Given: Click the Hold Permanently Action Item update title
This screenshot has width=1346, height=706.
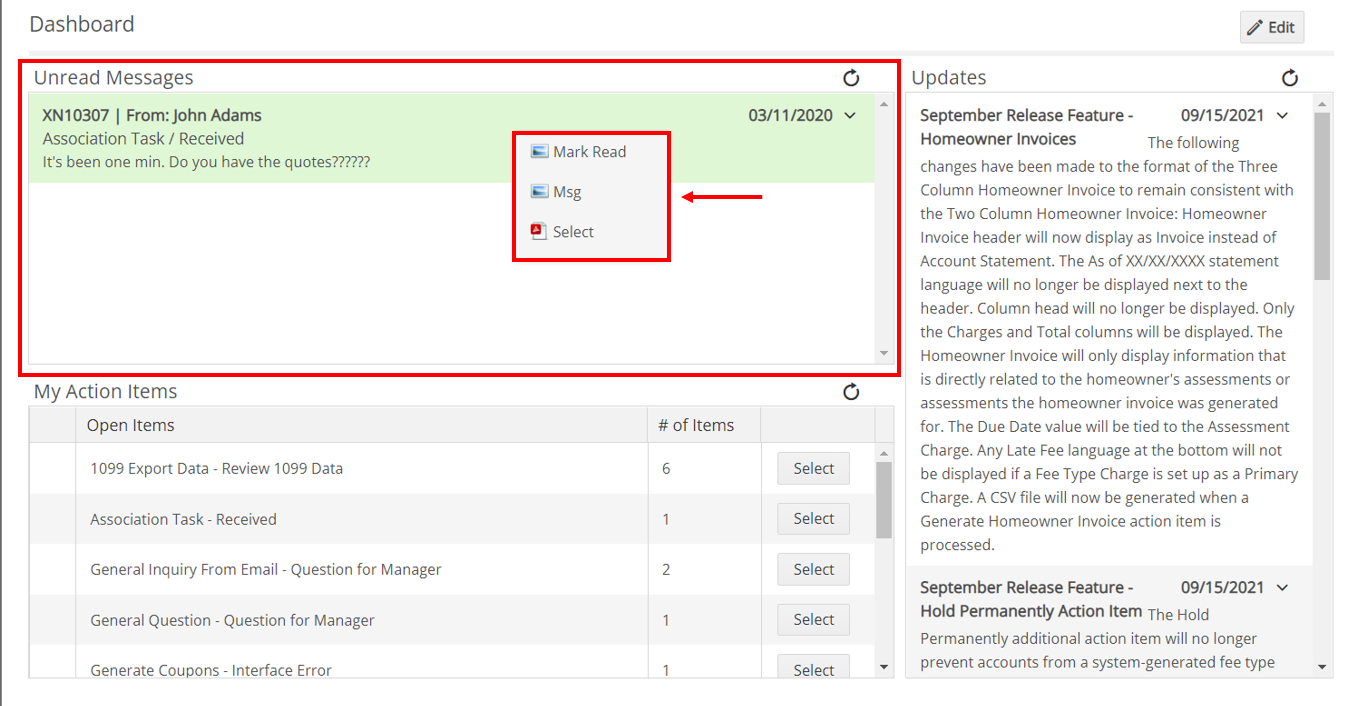Looking at the screenshot, I should (1031, 599).
